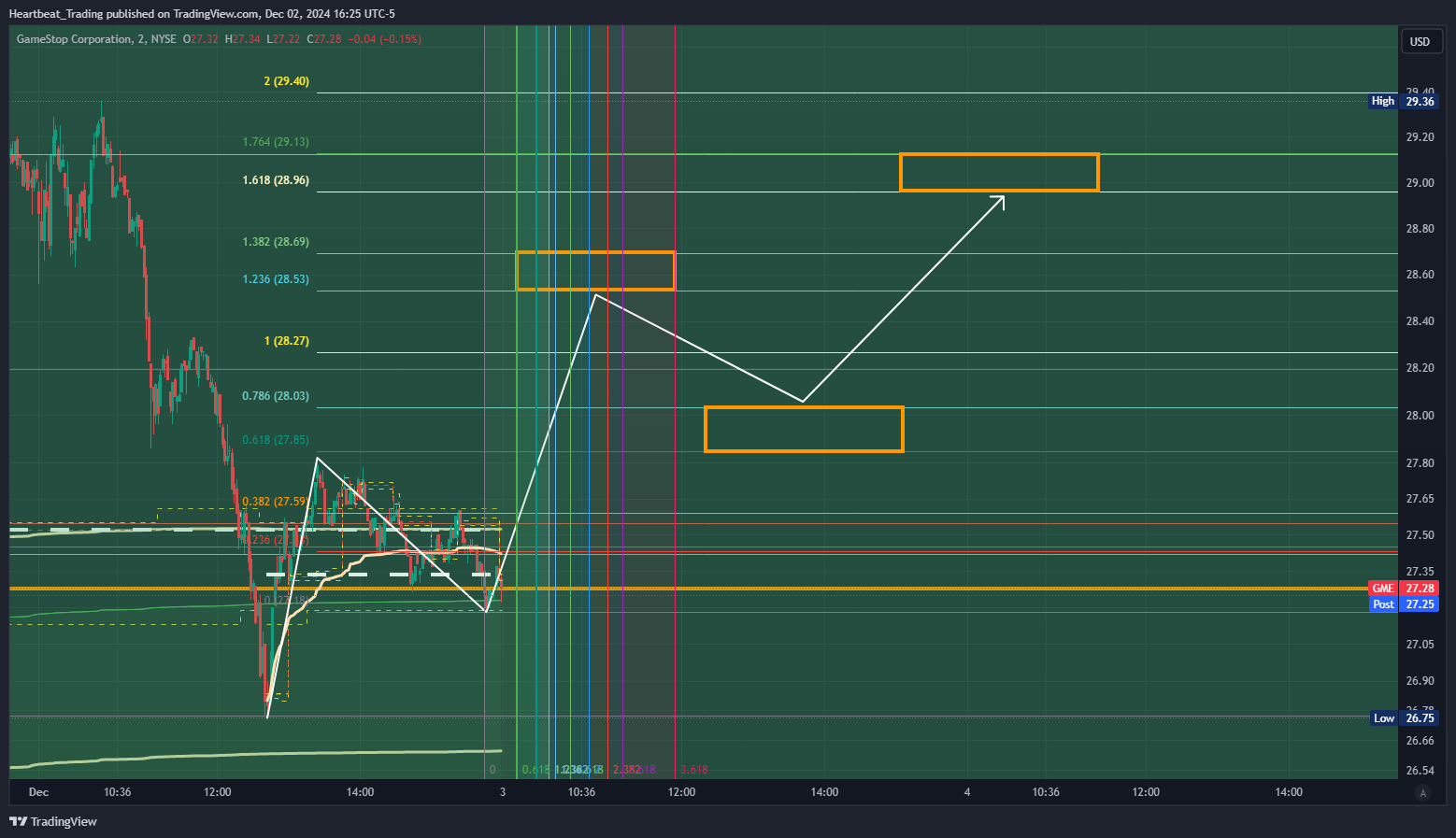Click 27.05 on the price axis
1456x838 pixels.
pos(1420,645)
